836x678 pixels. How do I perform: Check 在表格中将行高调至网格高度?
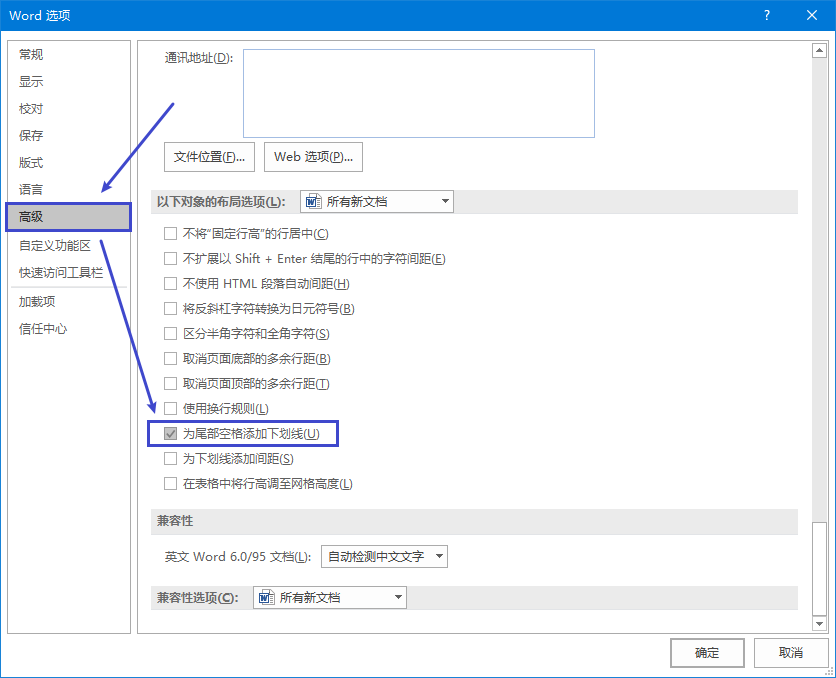171,484
